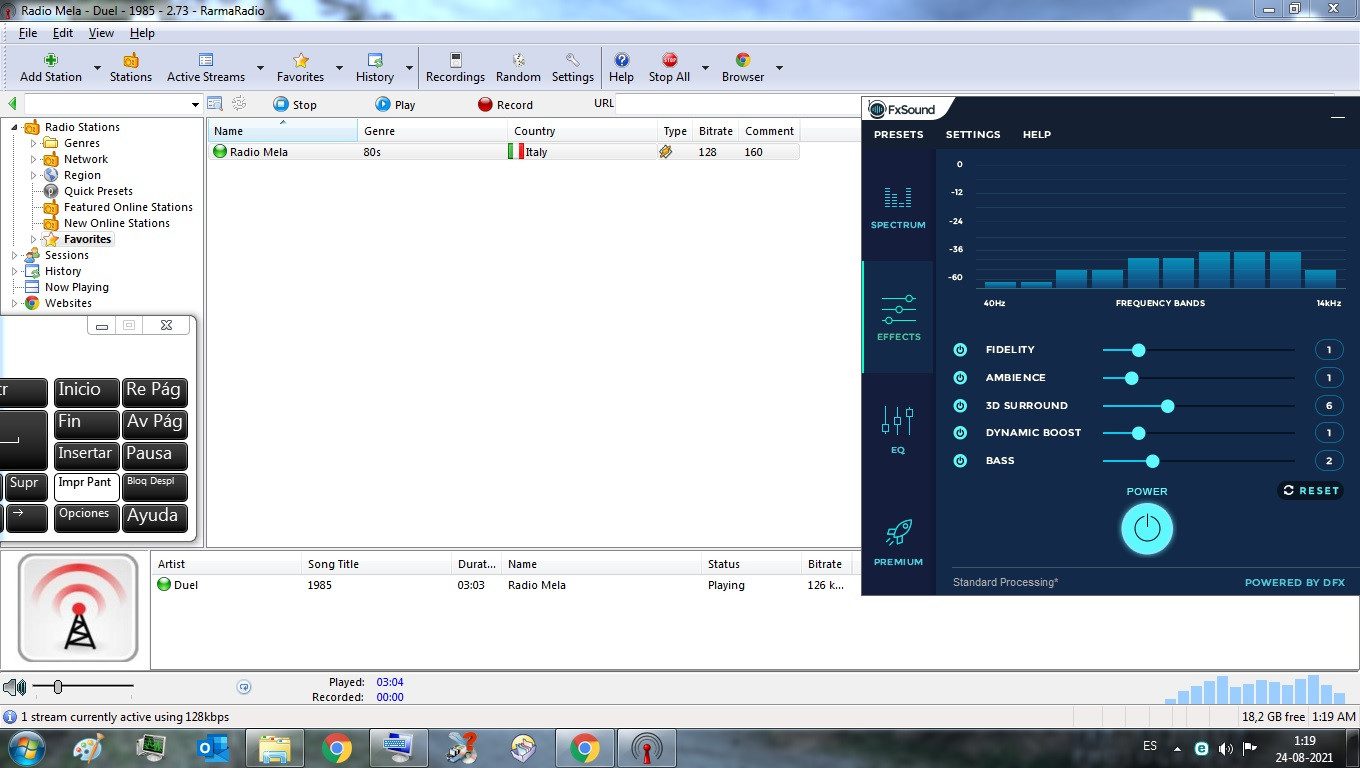Open the FxSound Settings menu
Viewport: 1360px width, 768px height.
point(973,134)
